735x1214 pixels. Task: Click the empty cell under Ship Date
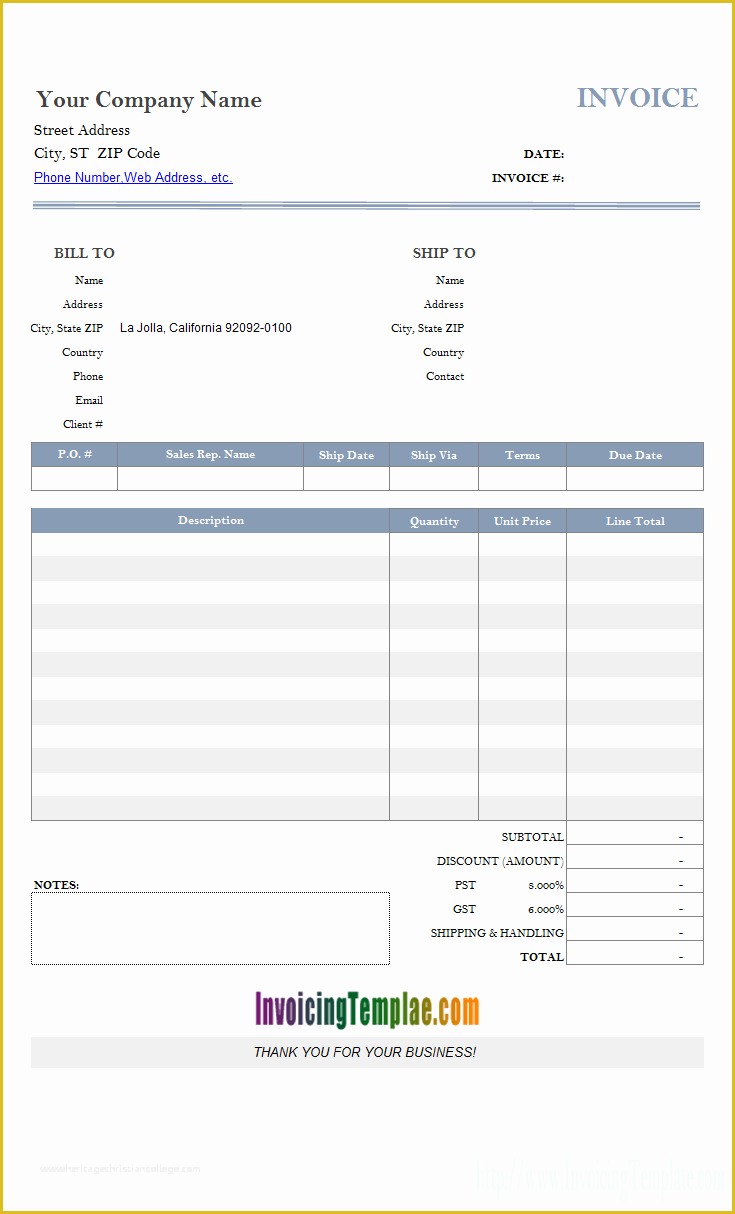click(347, 479)
